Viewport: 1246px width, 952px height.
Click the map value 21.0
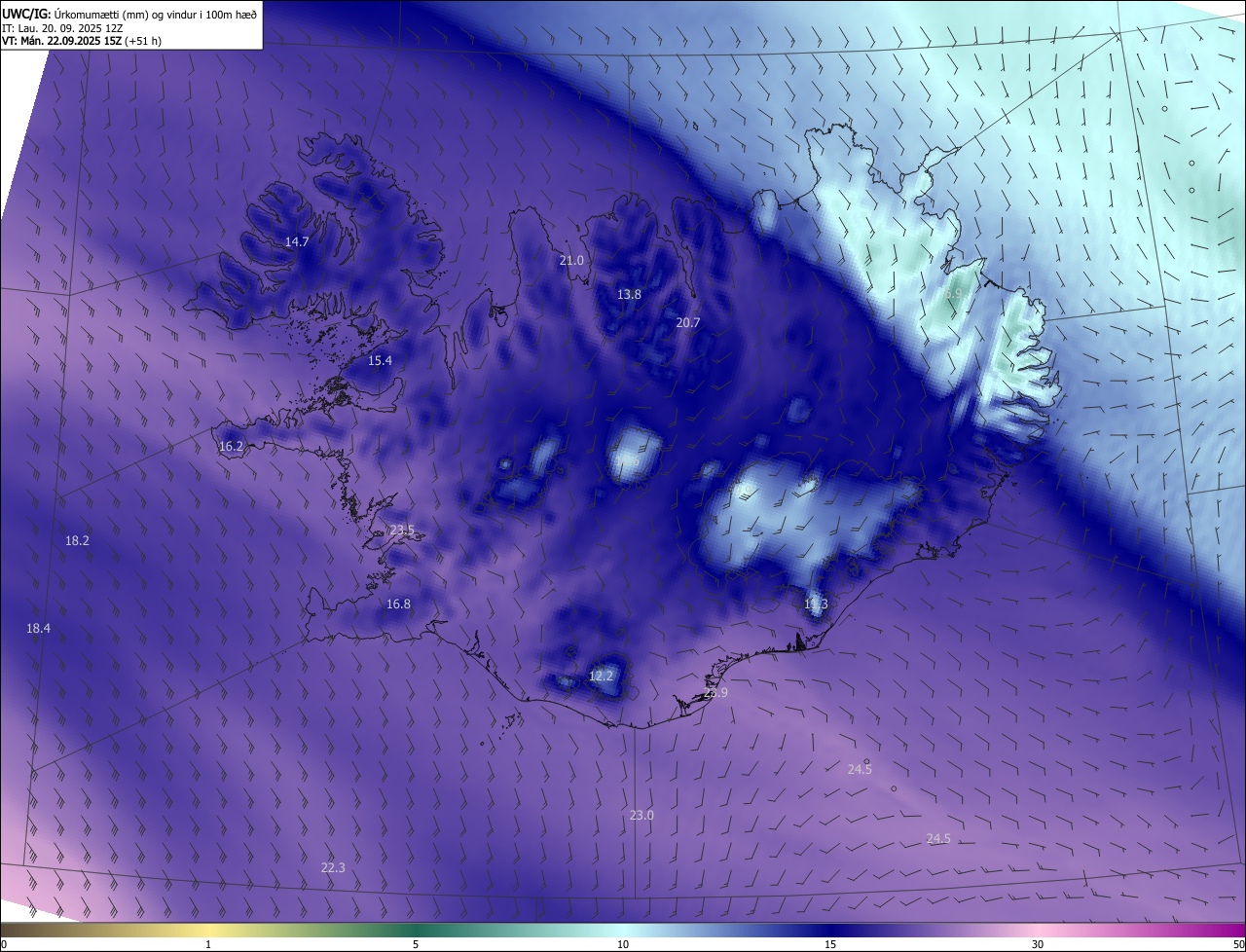[571, 260]
